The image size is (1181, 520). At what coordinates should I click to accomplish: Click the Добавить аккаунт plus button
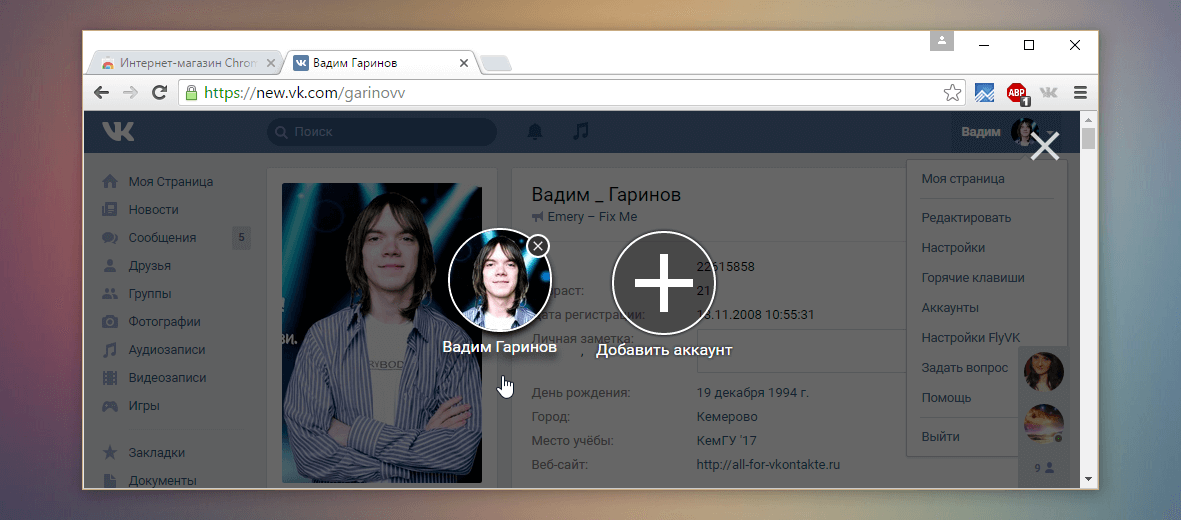click(664, 282)
